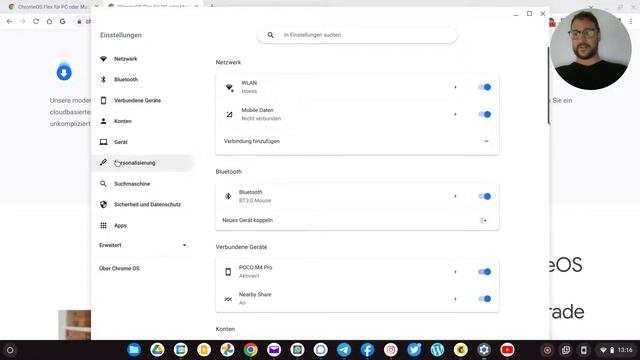
Task: Open Netzwerk settings in sidebar
Action: (x=125, y=59)
